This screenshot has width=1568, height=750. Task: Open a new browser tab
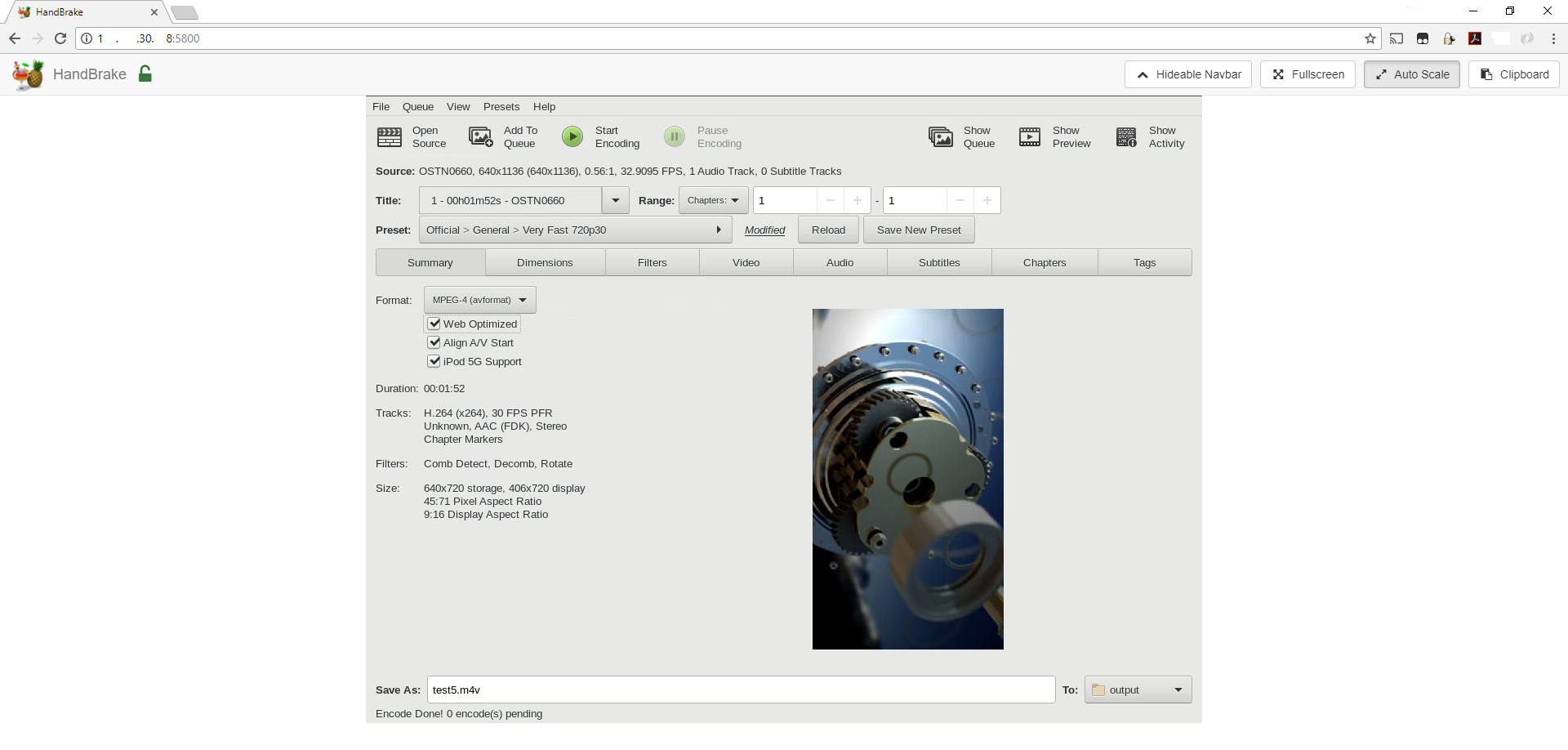(185, 12)
